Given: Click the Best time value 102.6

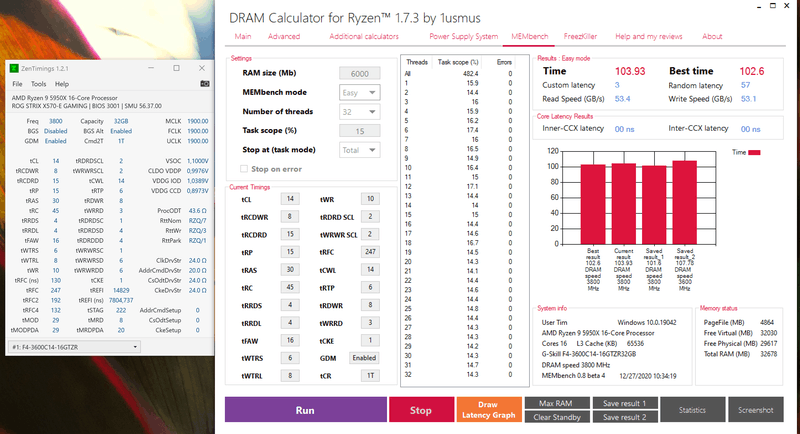Looking at the screenshot, I should tap(752, 71).
